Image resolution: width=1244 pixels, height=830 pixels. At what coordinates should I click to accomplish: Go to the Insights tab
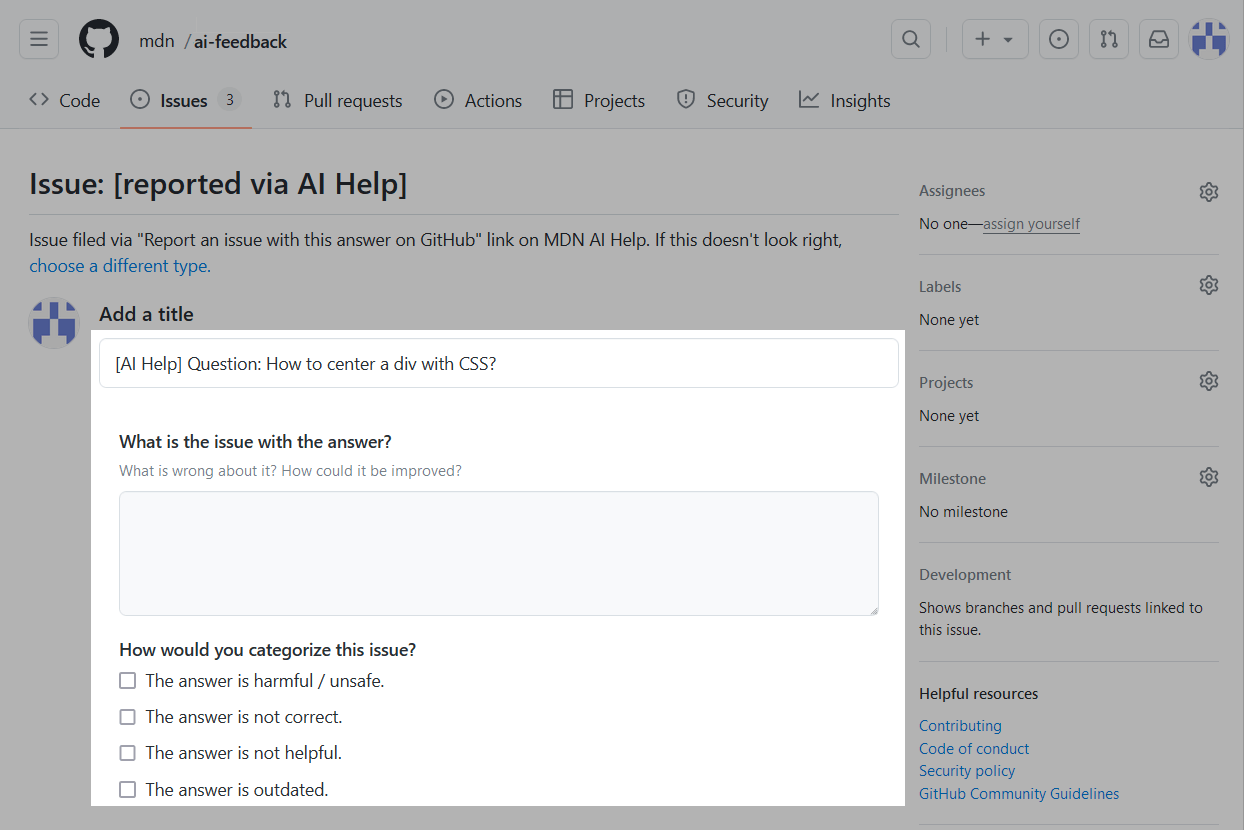844,101
